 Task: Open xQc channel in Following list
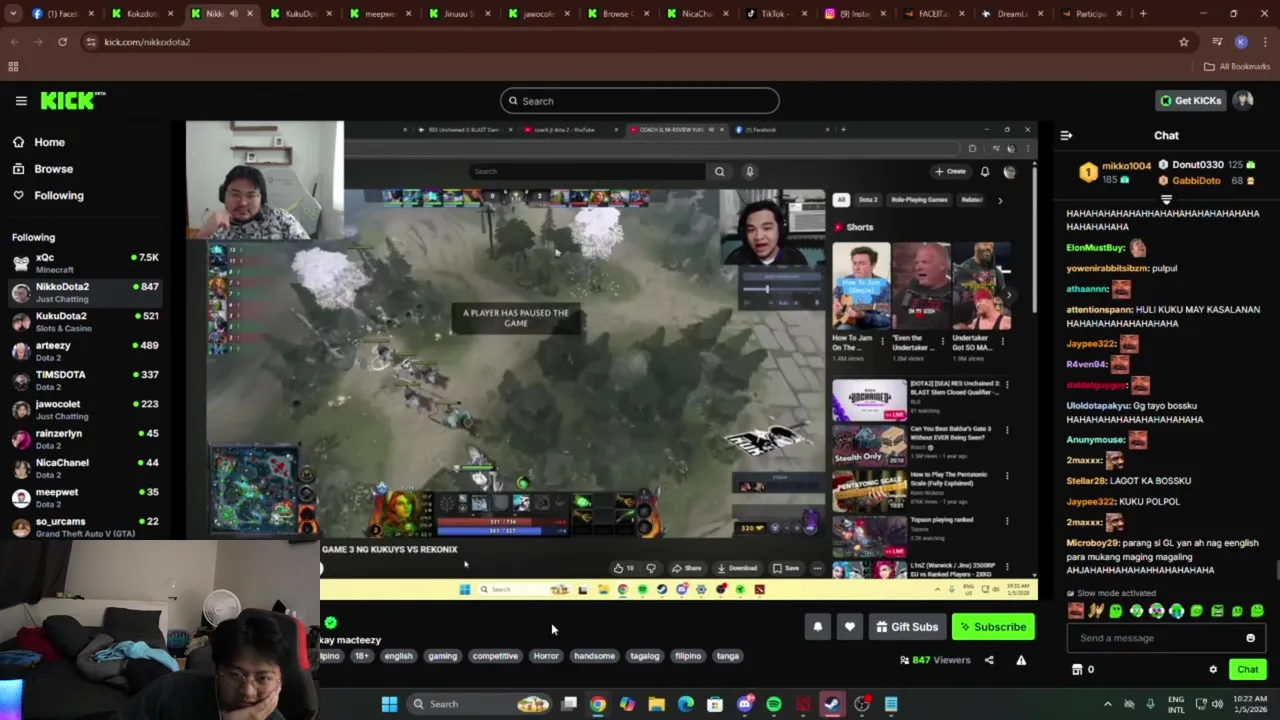click(85, 263)
